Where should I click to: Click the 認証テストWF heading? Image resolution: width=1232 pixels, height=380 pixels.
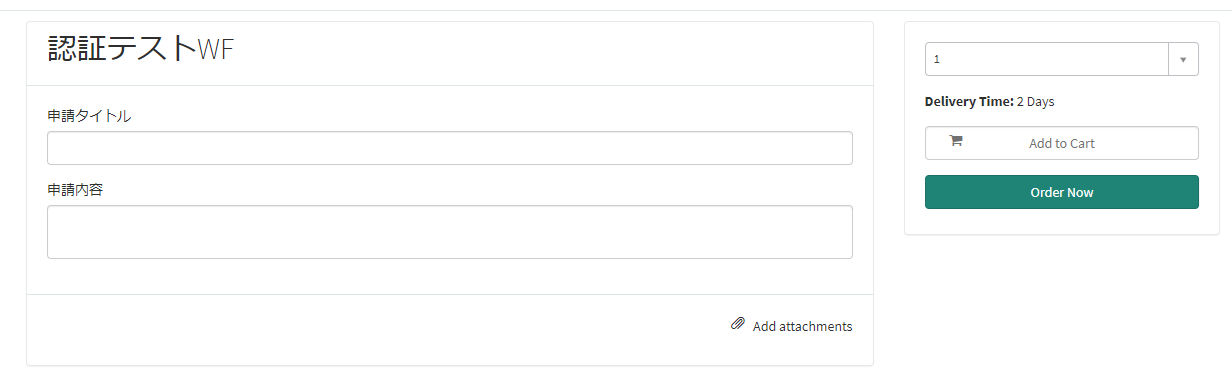141,48
